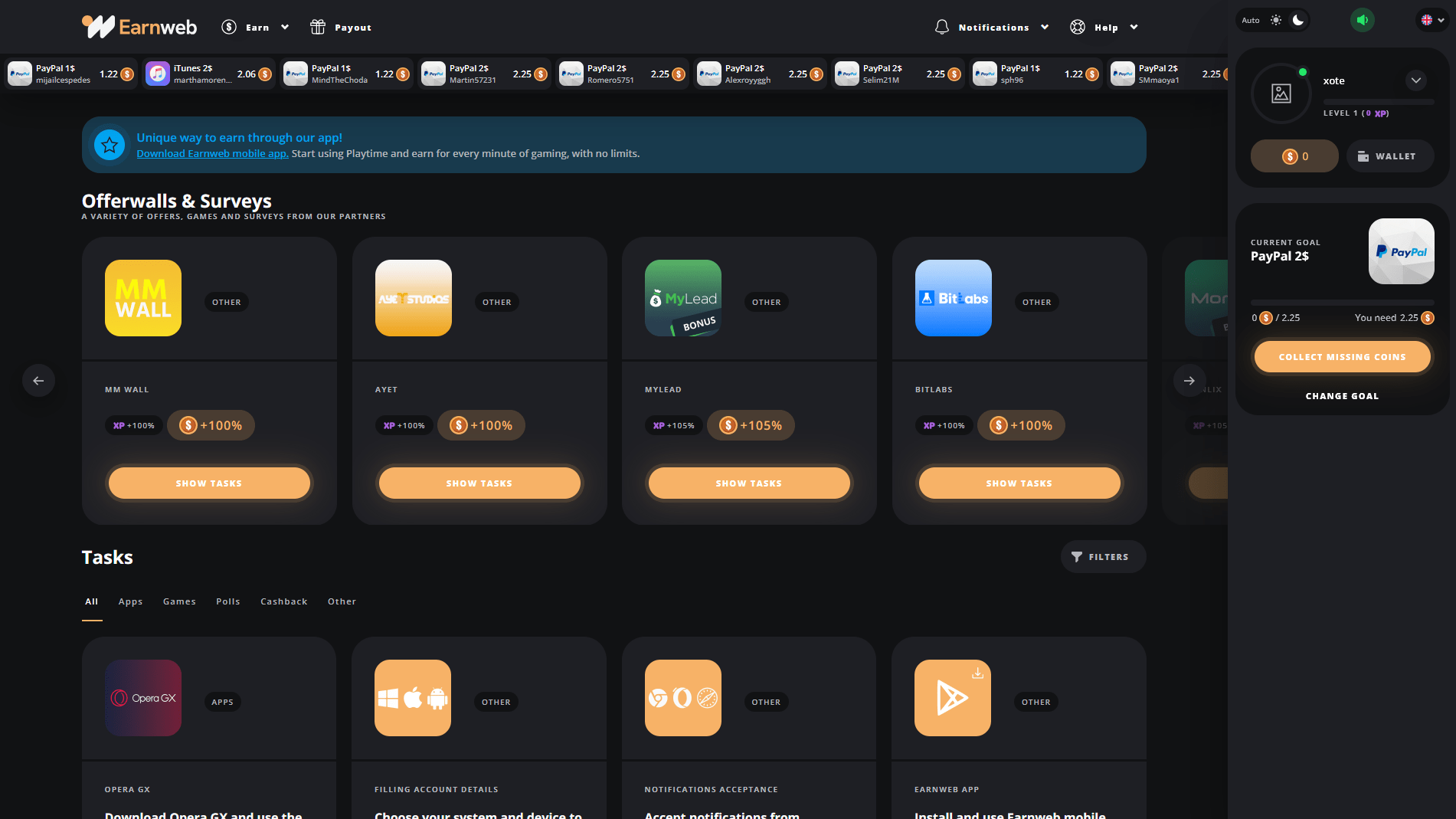
Task: Open the language flag dropdown
Action: 1432,20
